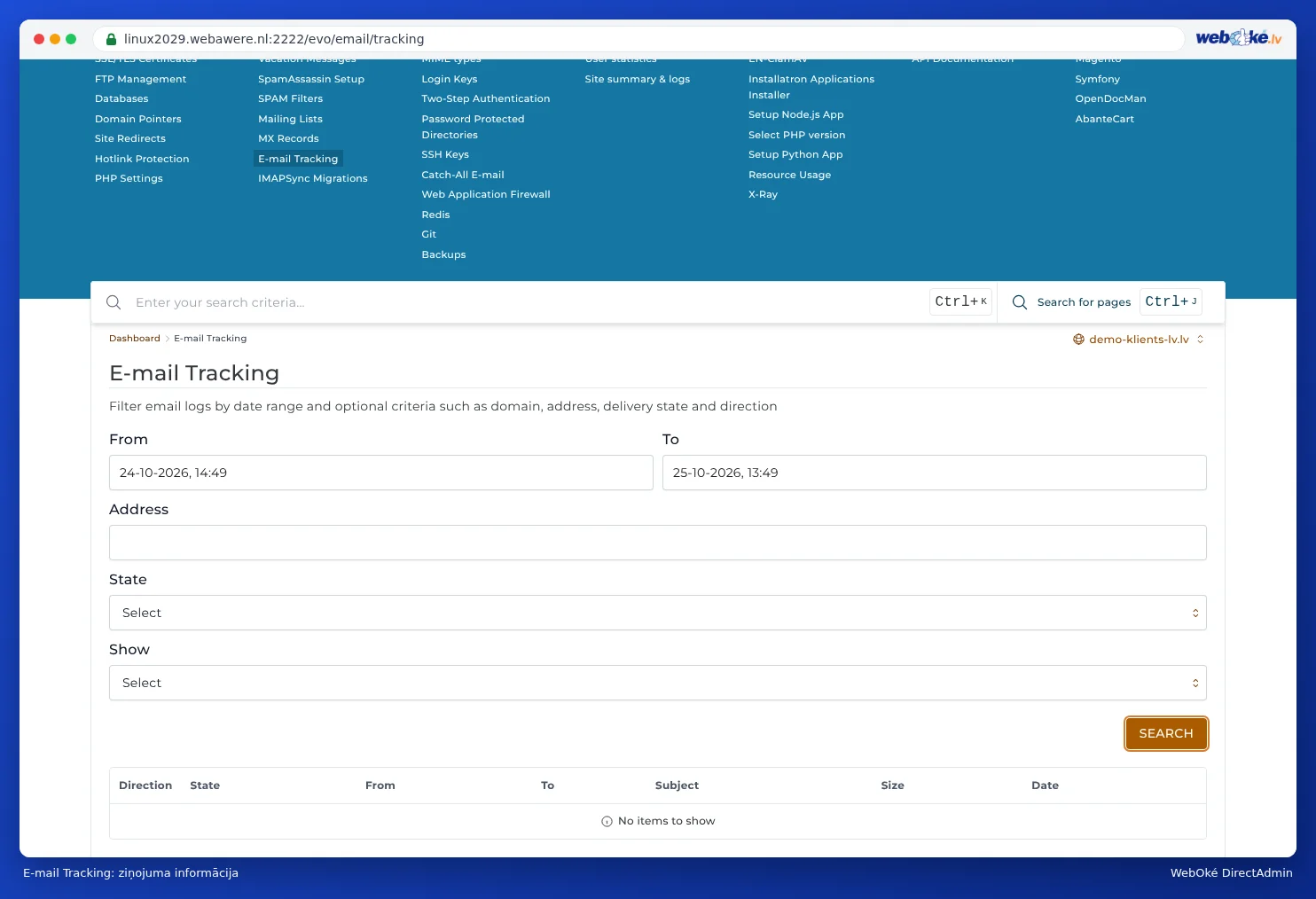Open the State select dropdown

658,613
